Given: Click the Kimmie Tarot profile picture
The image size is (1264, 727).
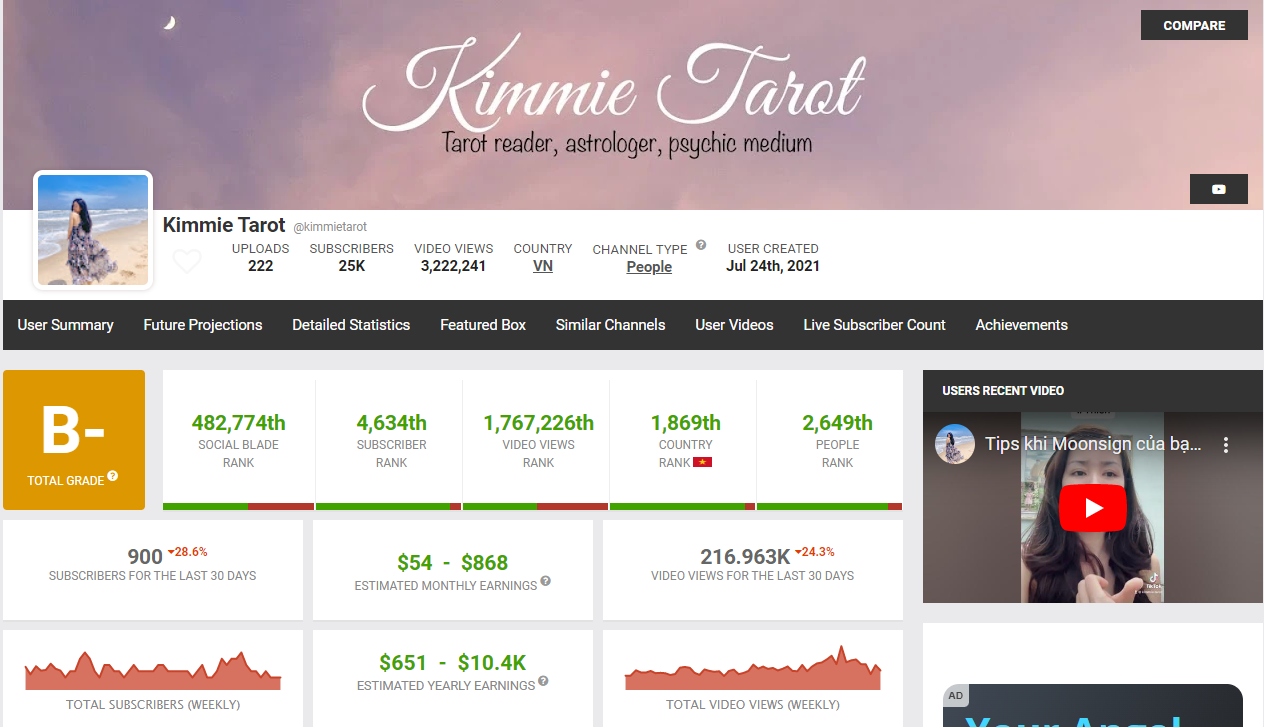Looking at the screenshot, I should (93, 230).
